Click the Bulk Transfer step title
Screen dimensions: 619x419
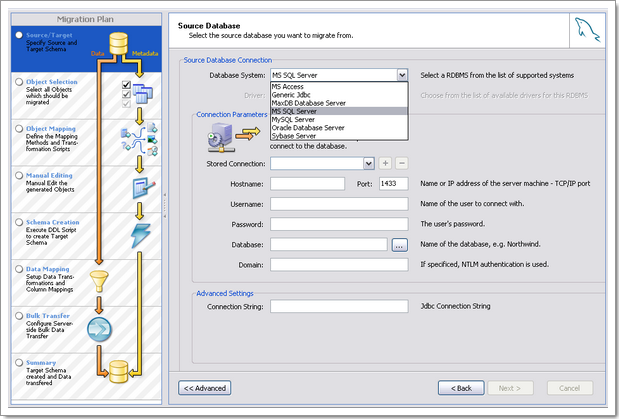pyautogui.click(x=48, y=316)
